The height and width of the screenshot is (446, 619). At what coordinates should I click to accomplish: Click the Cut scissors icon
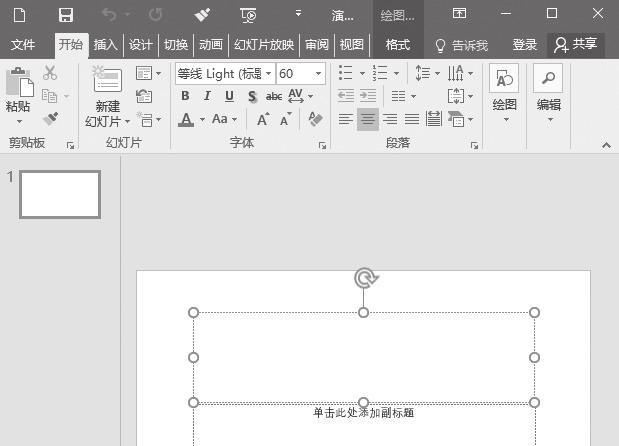[x=50, y=73]
